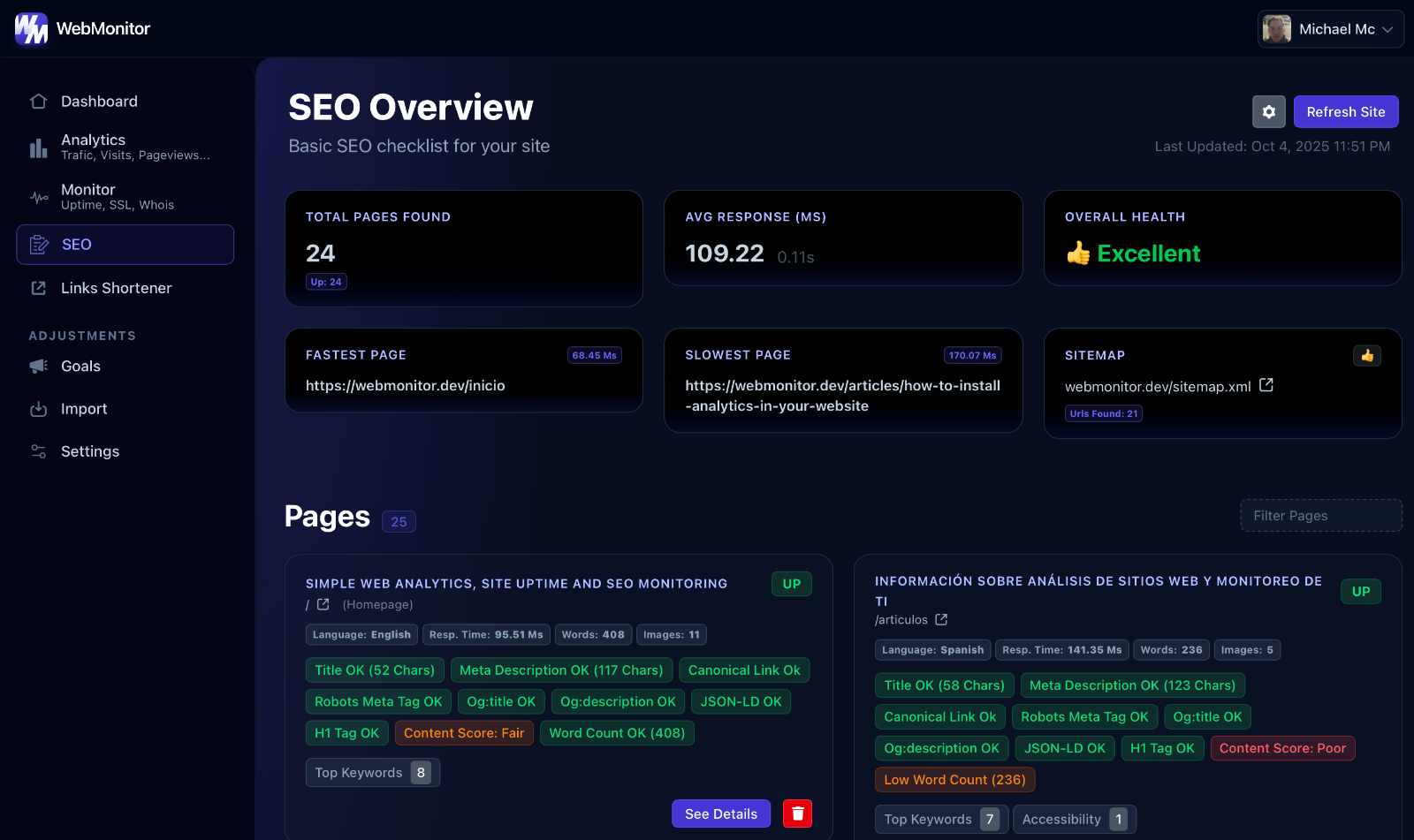Expand Top Keywords for the articulos page
This screenshot has height=840, width=1414.
[939, 819]
